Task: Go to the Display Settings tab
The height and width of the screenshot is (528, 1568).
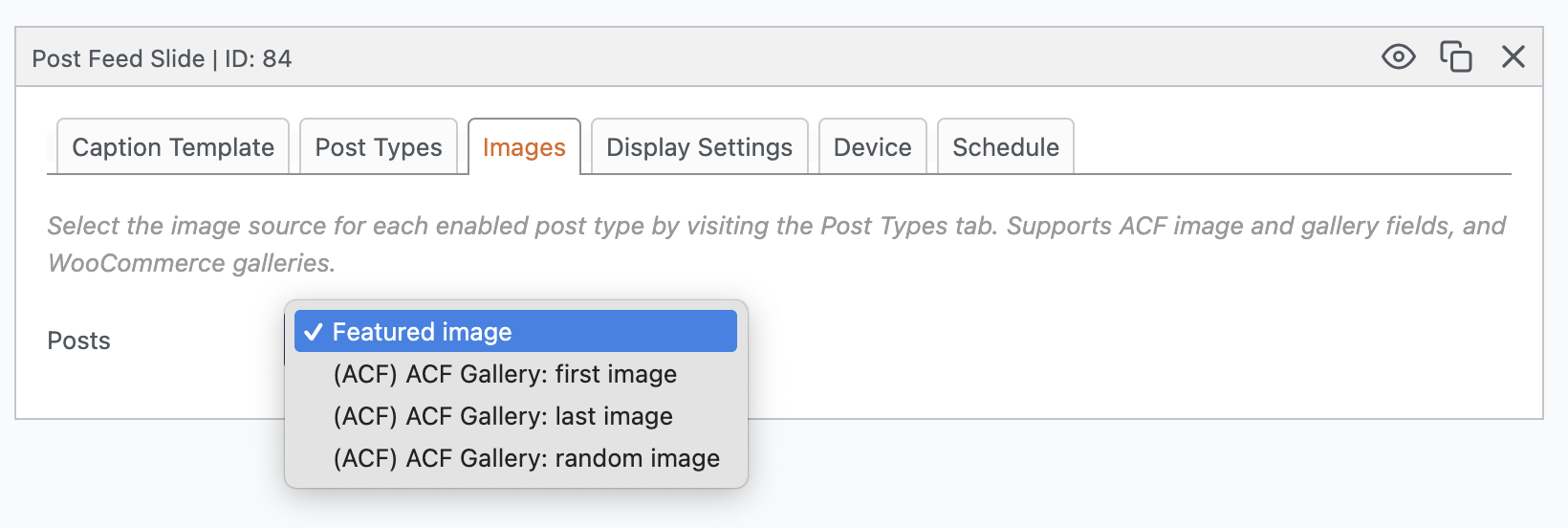Action: pos(699,147)
